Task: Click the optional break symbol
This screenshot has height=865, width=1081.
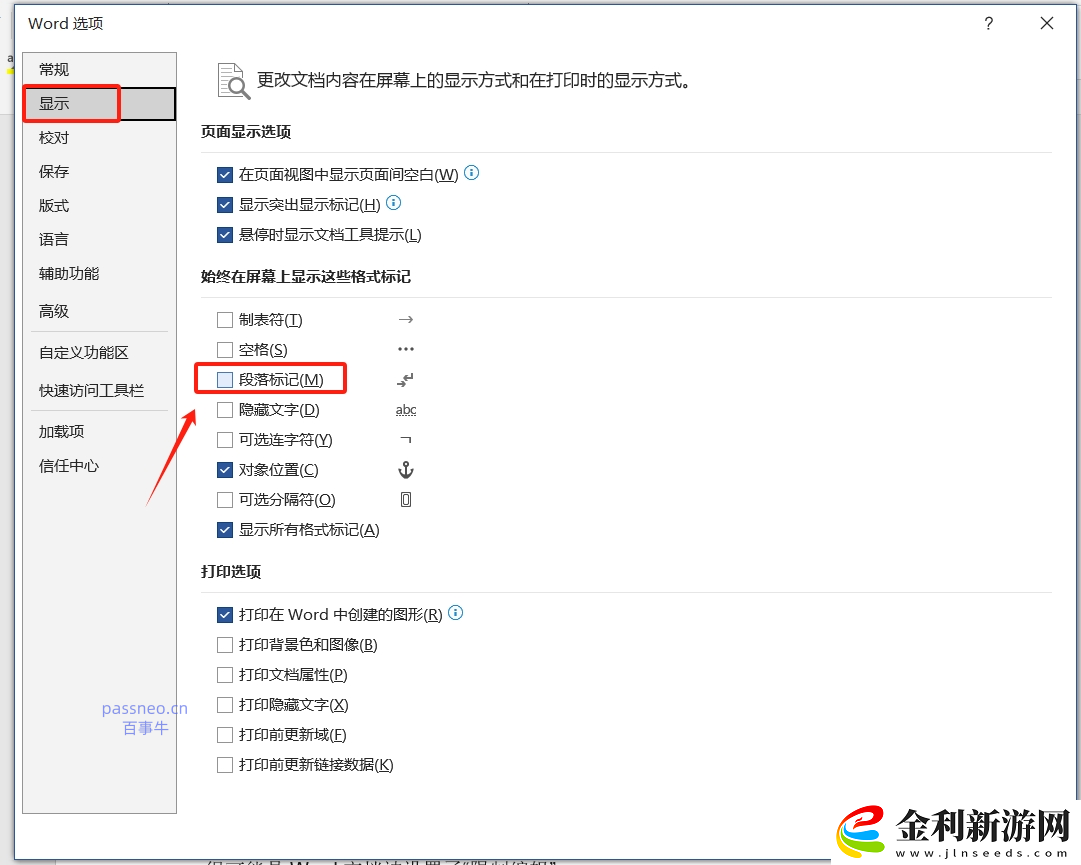Action: 406,500
